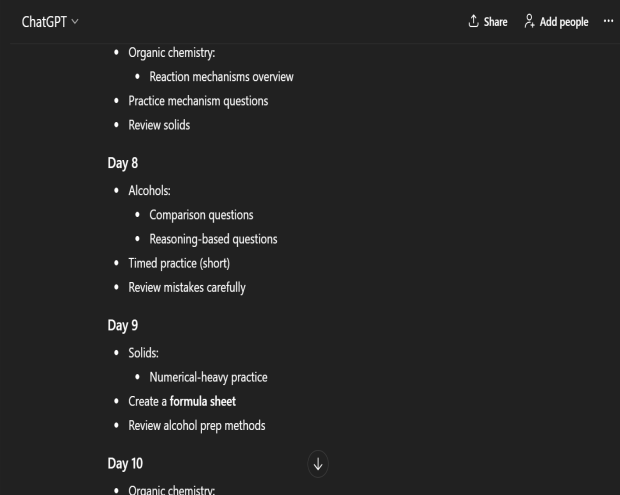
Task: Click "Reasoning-based questions" sub-bullet
Action: (x=213, y=239)
